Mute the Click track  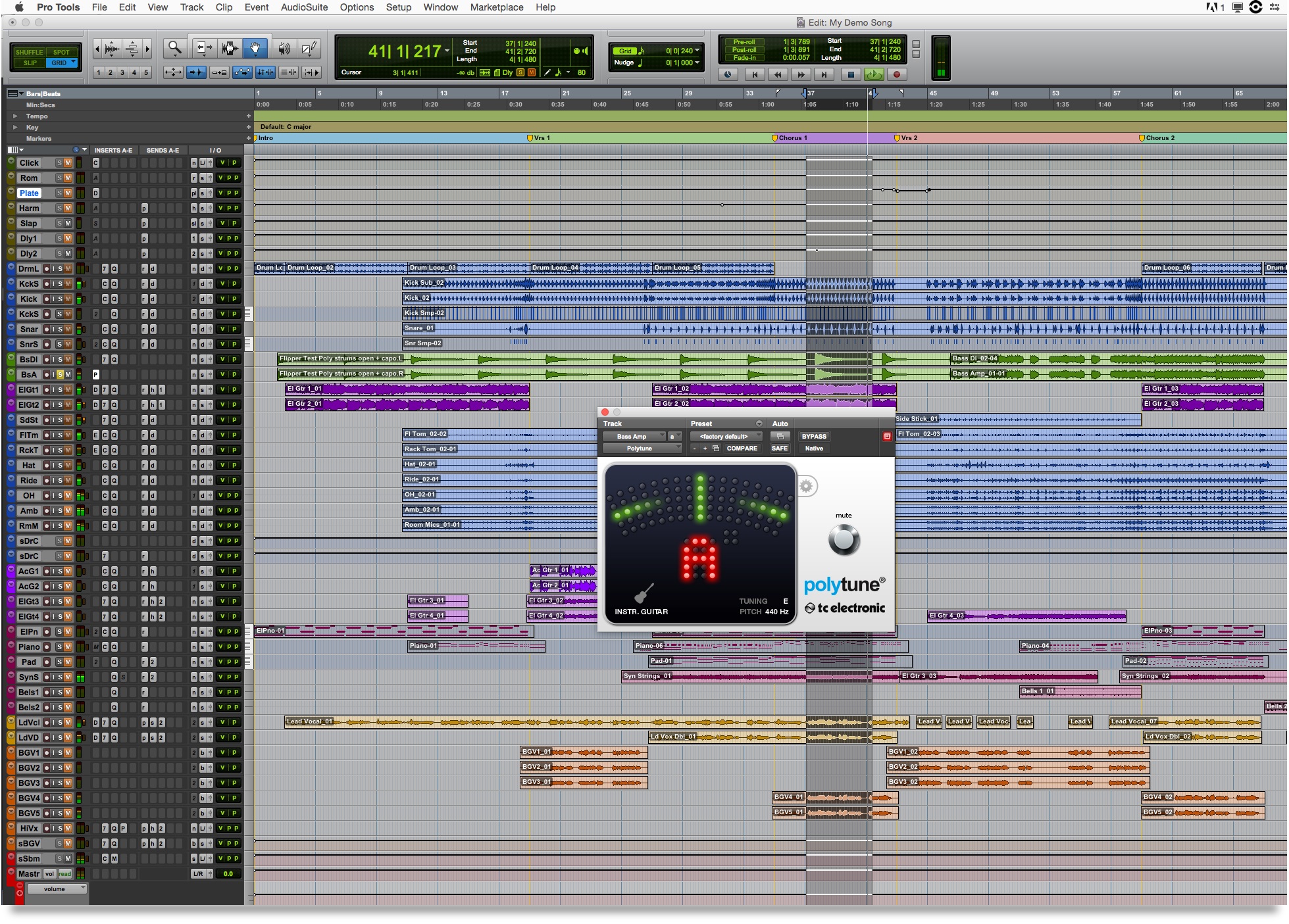coord(68,163)
